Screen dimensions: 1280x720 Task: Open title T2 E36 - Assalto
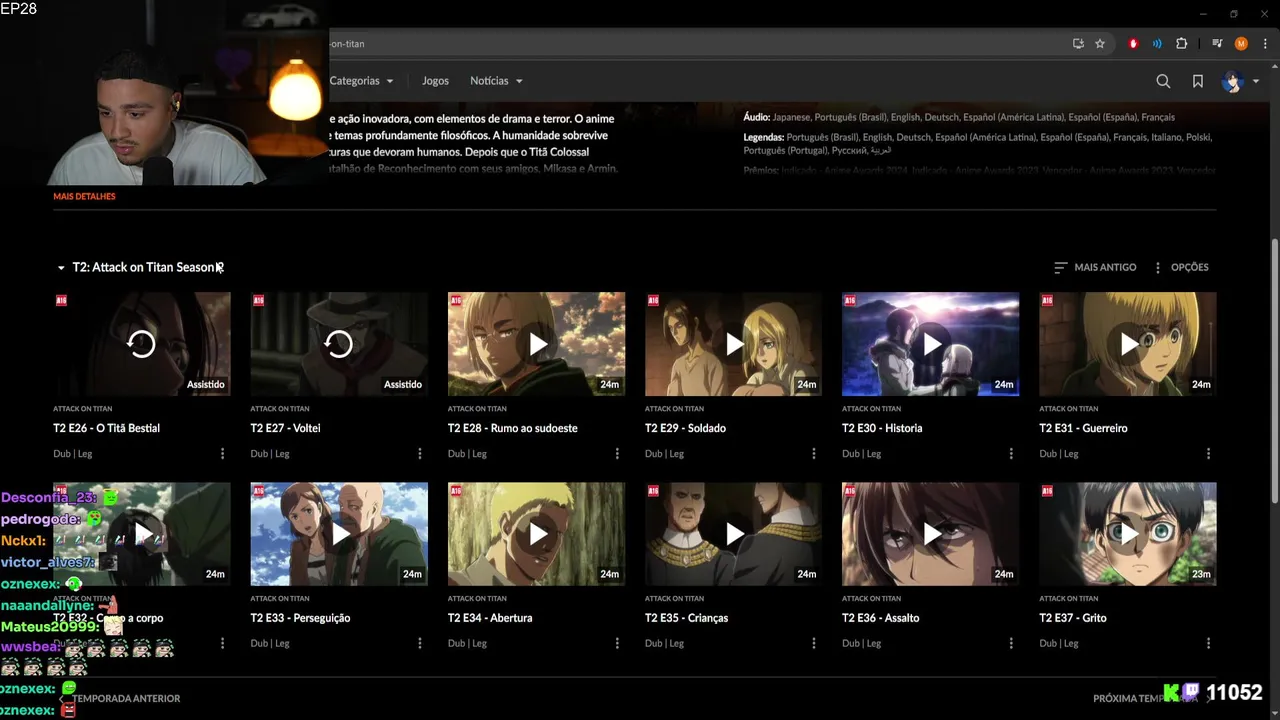coord(880,618)
